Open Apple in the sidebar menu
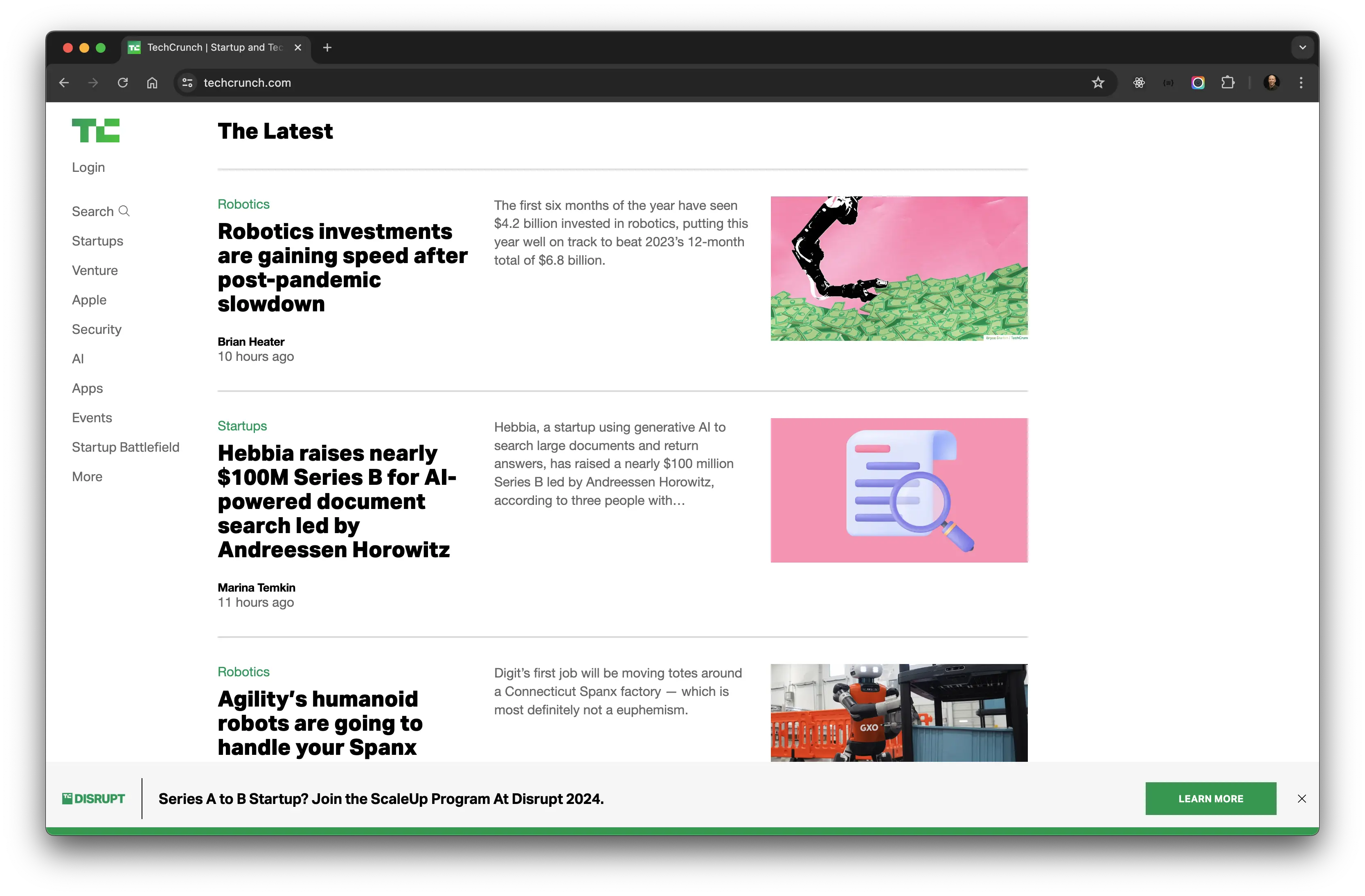The image size is (1365, 896). [x=89, y=300]
